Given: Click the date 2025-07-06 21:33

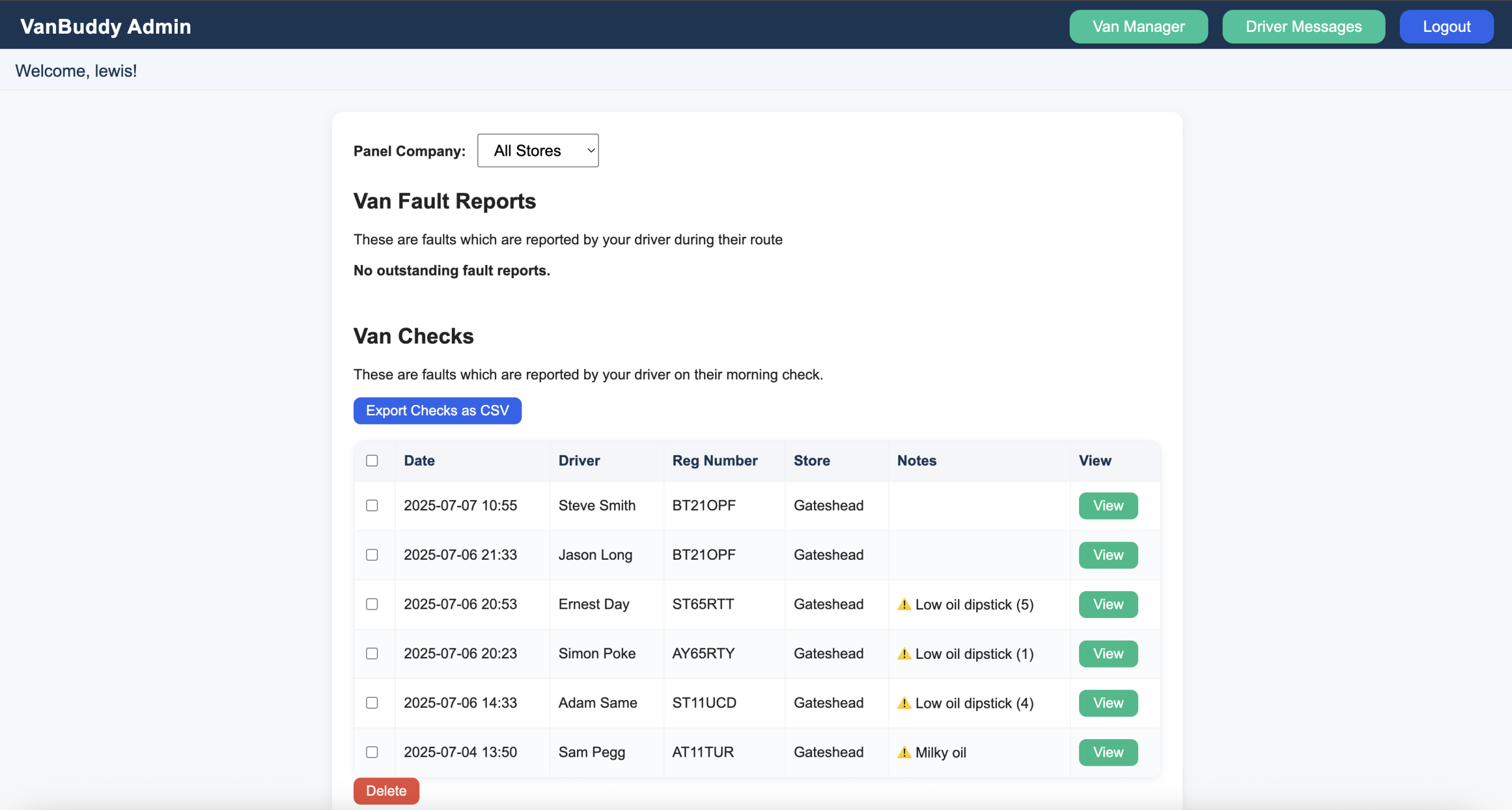Looking at the screenshot, I should 460,555.
